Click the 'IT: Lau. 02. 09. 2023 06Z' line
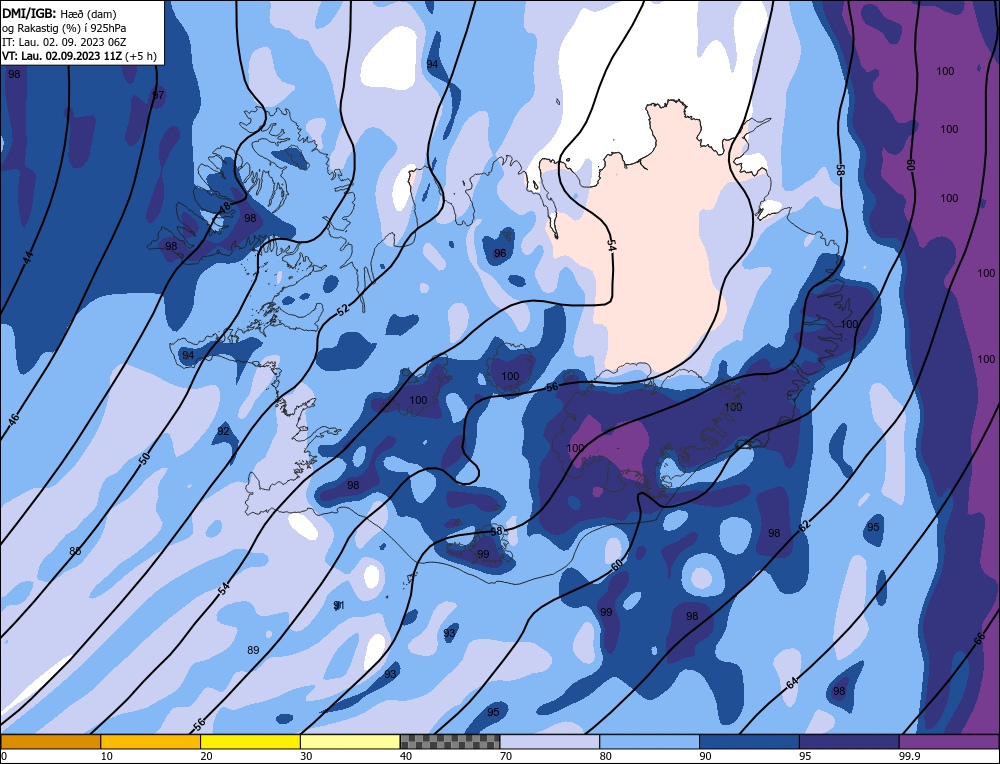The width and height of the screenshot is (1000, 764). (x=64, y=42)
